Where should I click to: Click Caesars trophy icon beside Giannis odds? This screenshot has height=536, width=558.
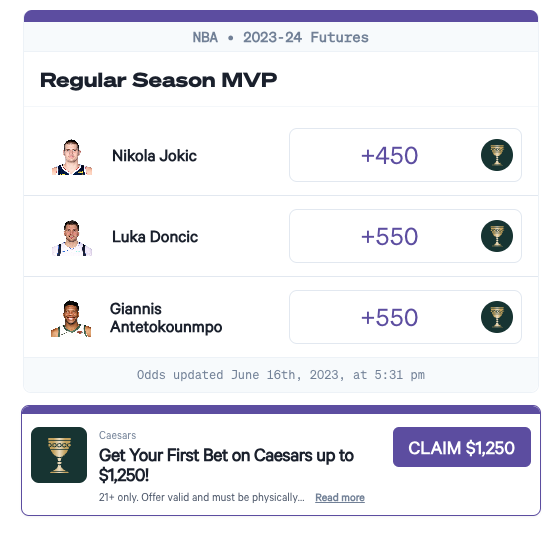497,317
